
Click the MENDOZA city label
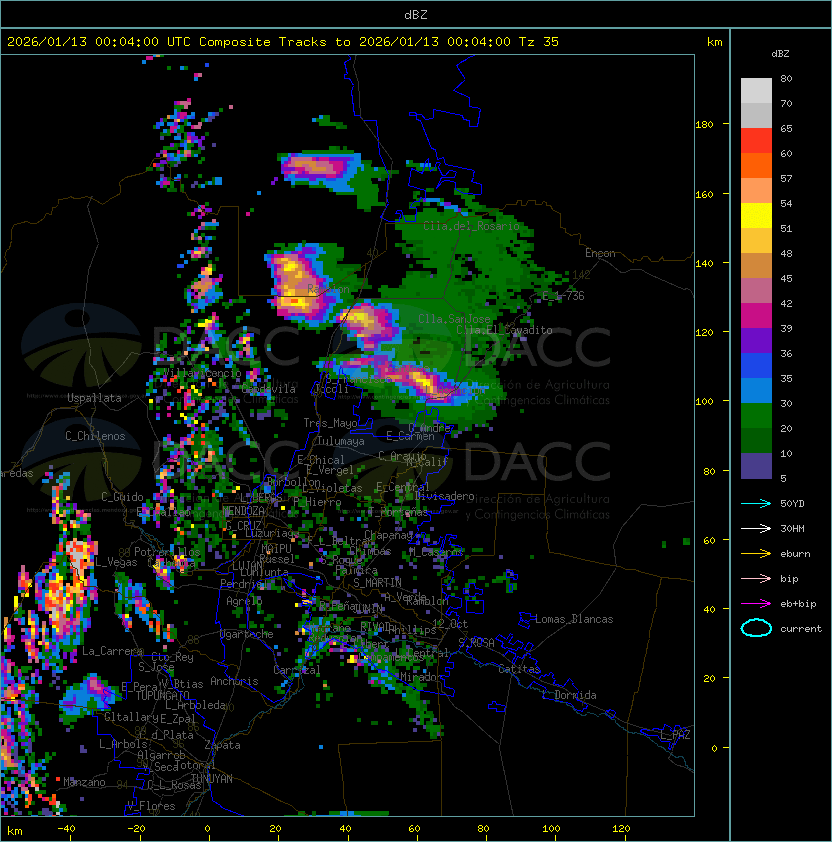(243, 510)
